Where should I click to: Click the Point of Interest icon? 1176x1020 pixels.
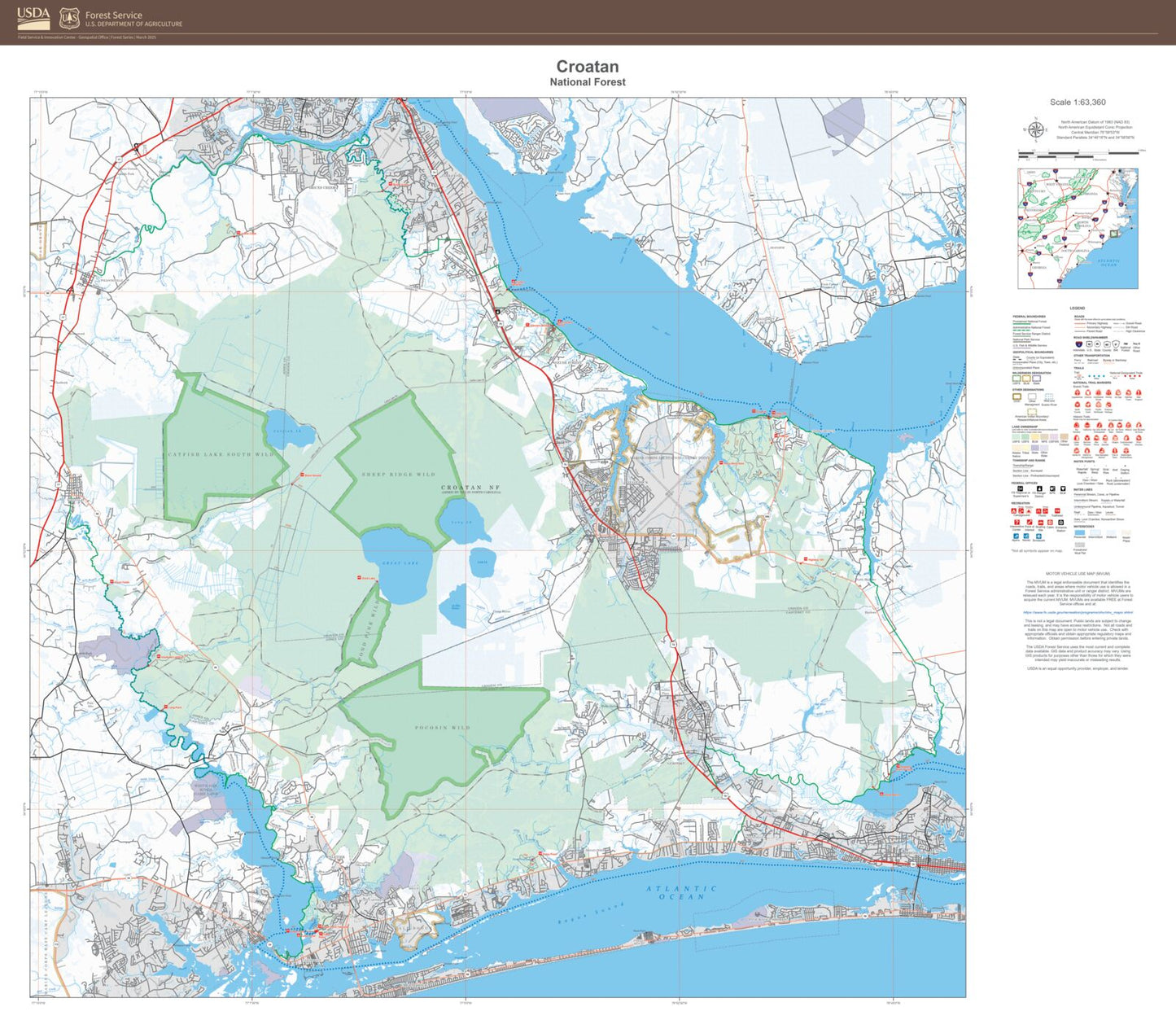1029,522
